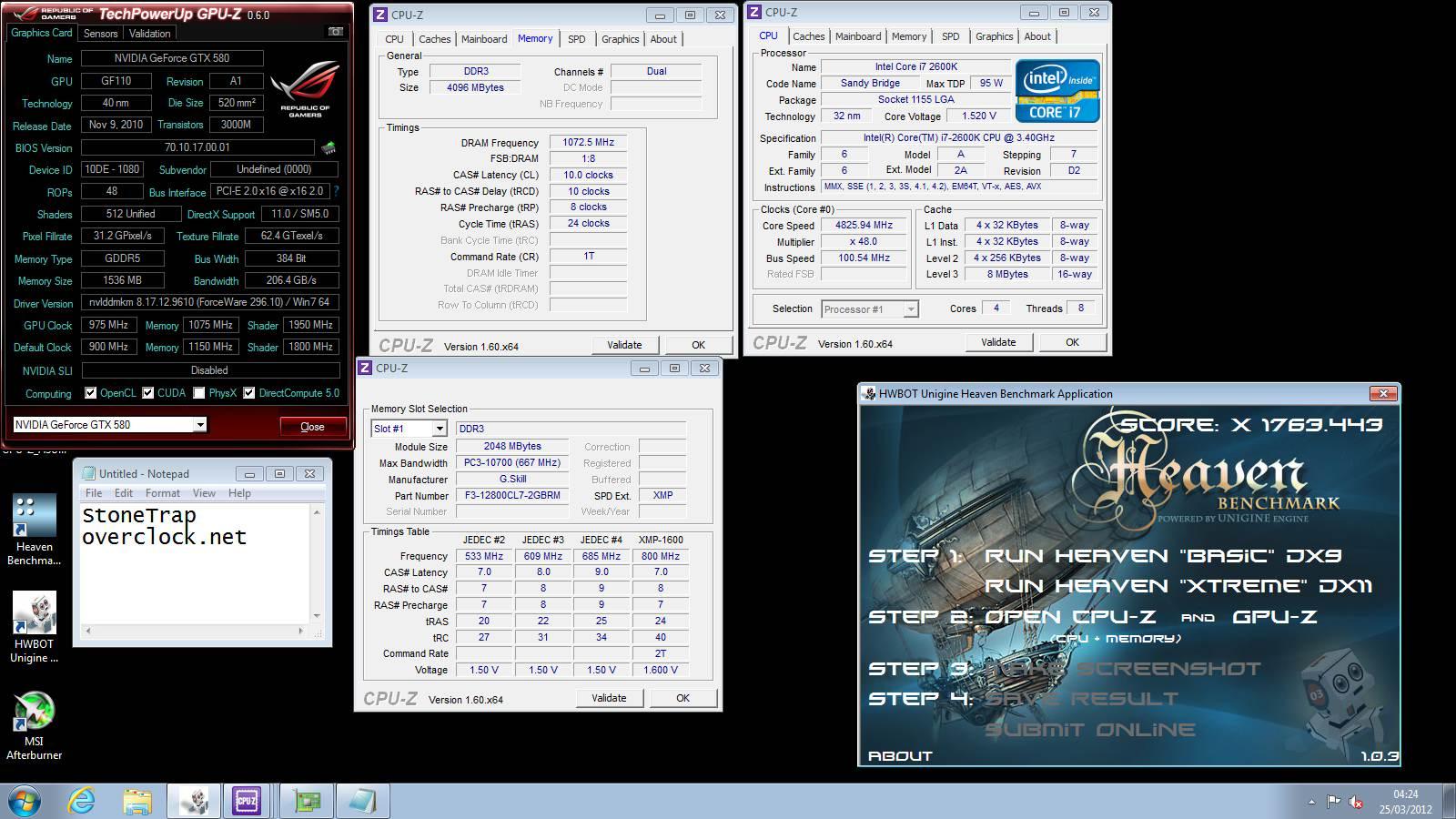1456x819 pixels.
Task: Click the ROG logo in GPU-Z
Action: pyautogui.click(x=304, y=89)
